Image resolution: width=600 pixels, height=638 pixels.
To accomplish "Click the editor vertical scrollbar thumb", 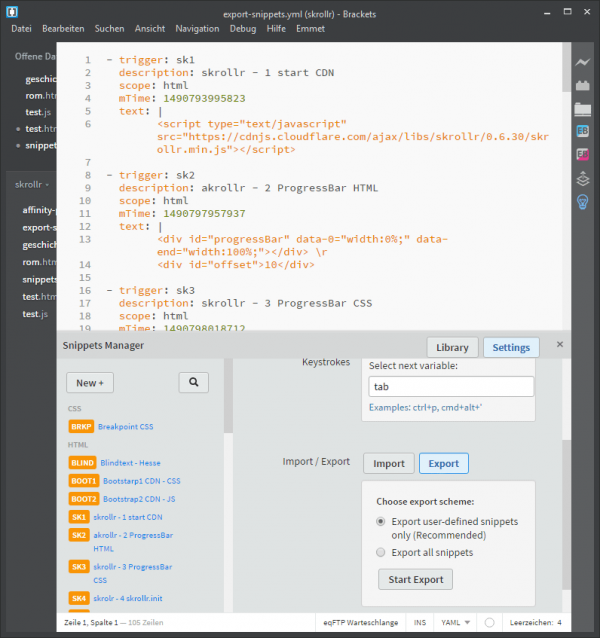I will [x=566, y=67].
